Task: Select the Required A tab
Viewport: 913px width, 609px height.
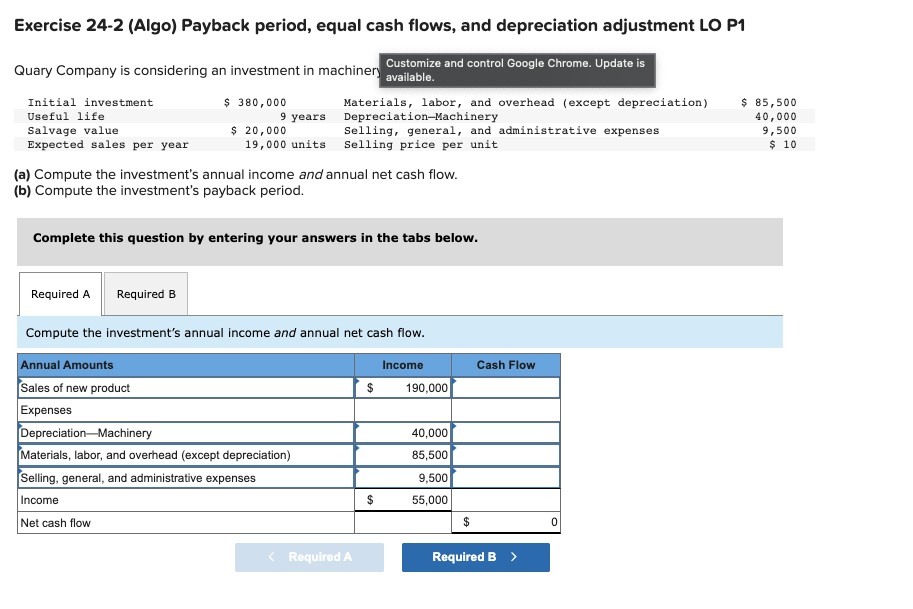Action: tap(58, 293)
